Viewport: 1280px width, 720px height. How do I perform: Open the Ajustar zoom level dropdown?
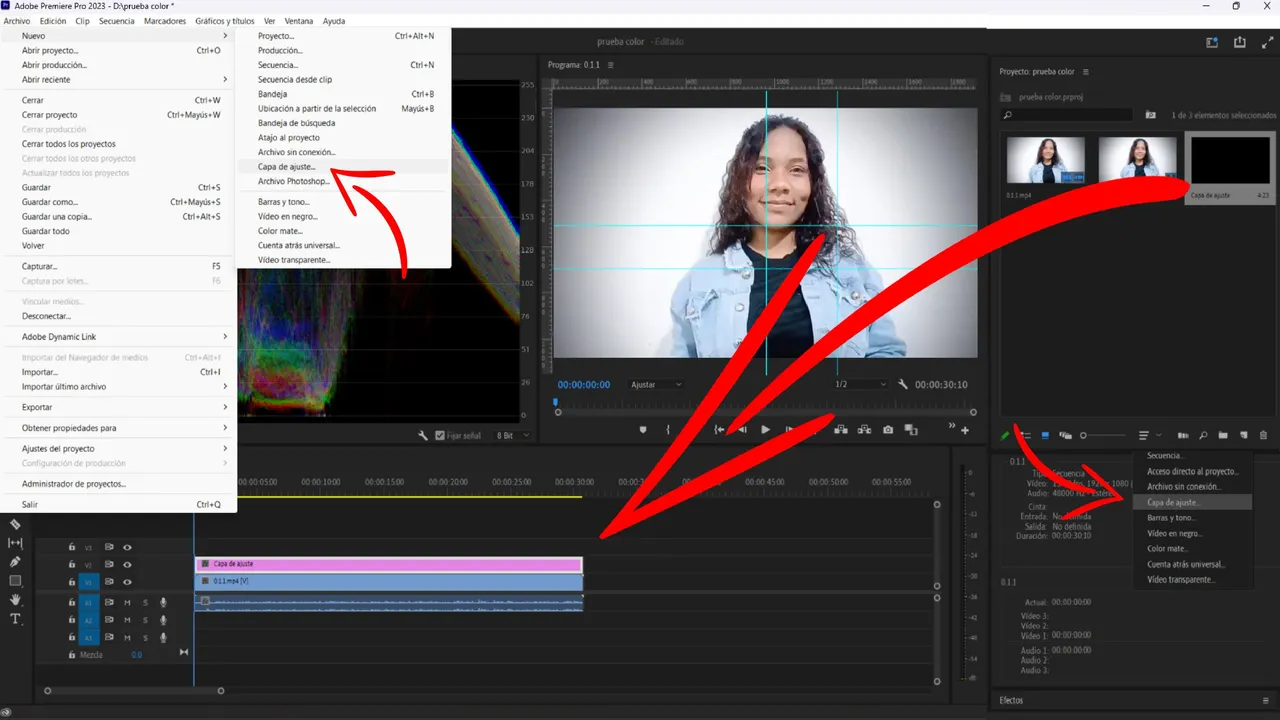pos(656,384)
